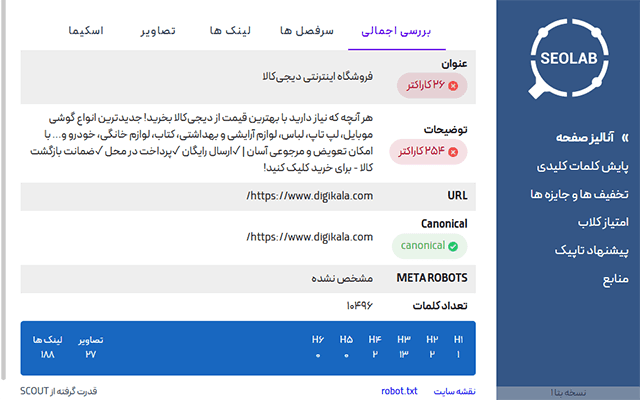The height and width of the screenshot is (400, 640).
Task: Click the H6 count in blue bar
Action: (318, 356)
